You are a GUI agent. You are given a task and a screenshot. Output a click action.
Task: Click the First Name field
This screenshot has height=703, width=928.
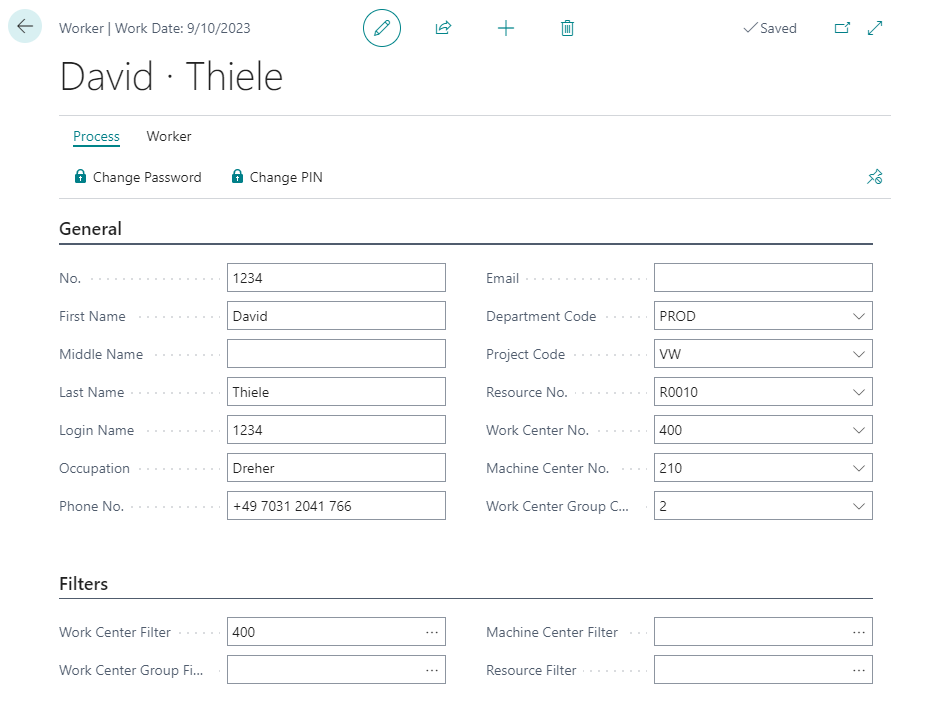(336, 316)
